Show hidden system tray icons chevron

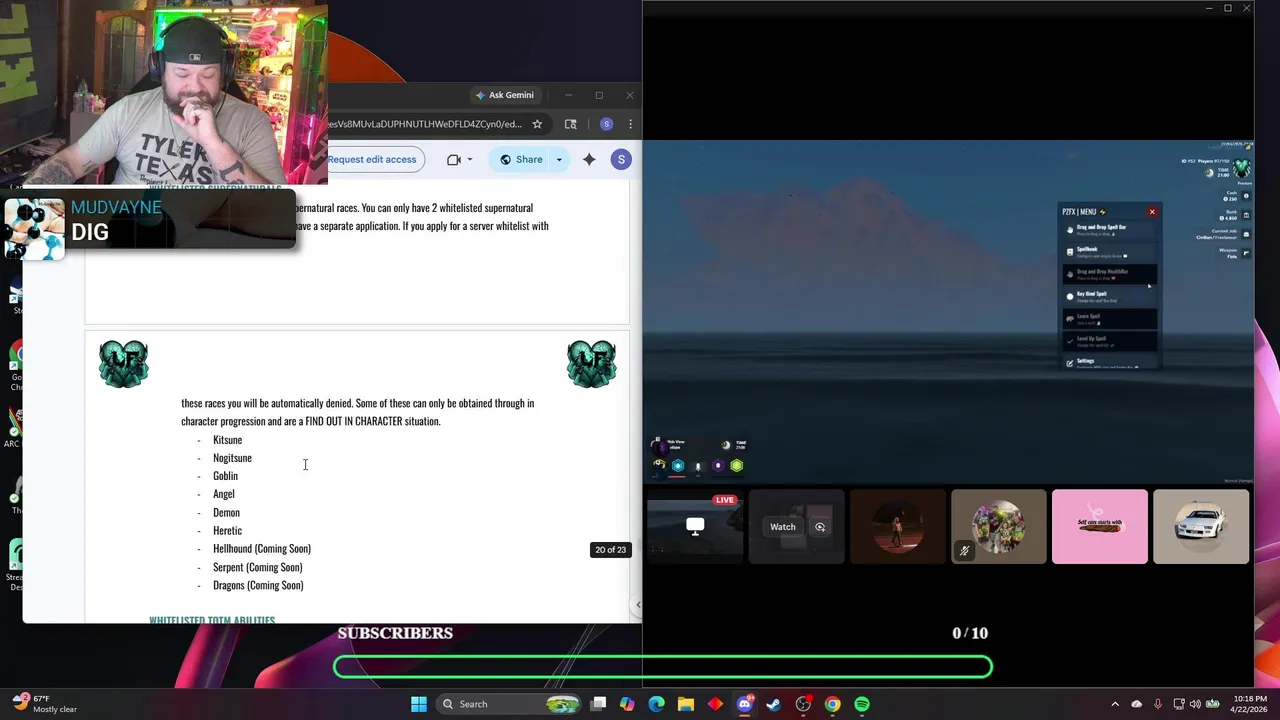pos(1115,704)
